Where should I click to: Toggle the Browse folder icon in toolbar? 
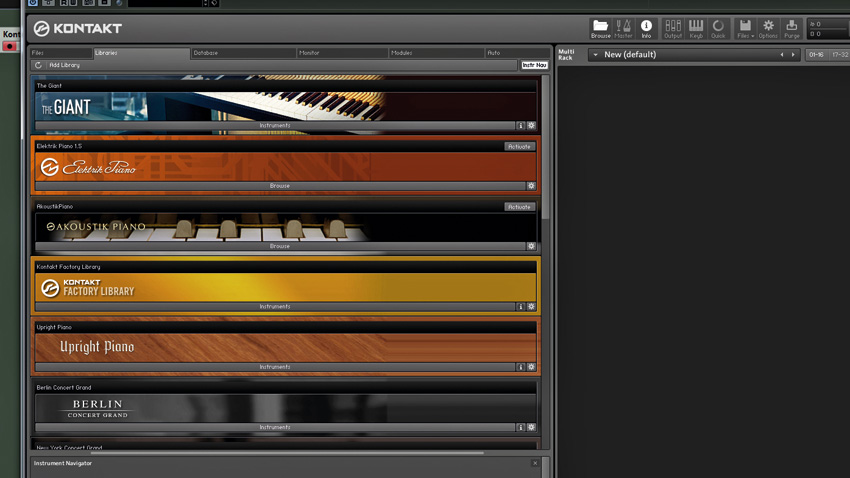coord(600,29)
